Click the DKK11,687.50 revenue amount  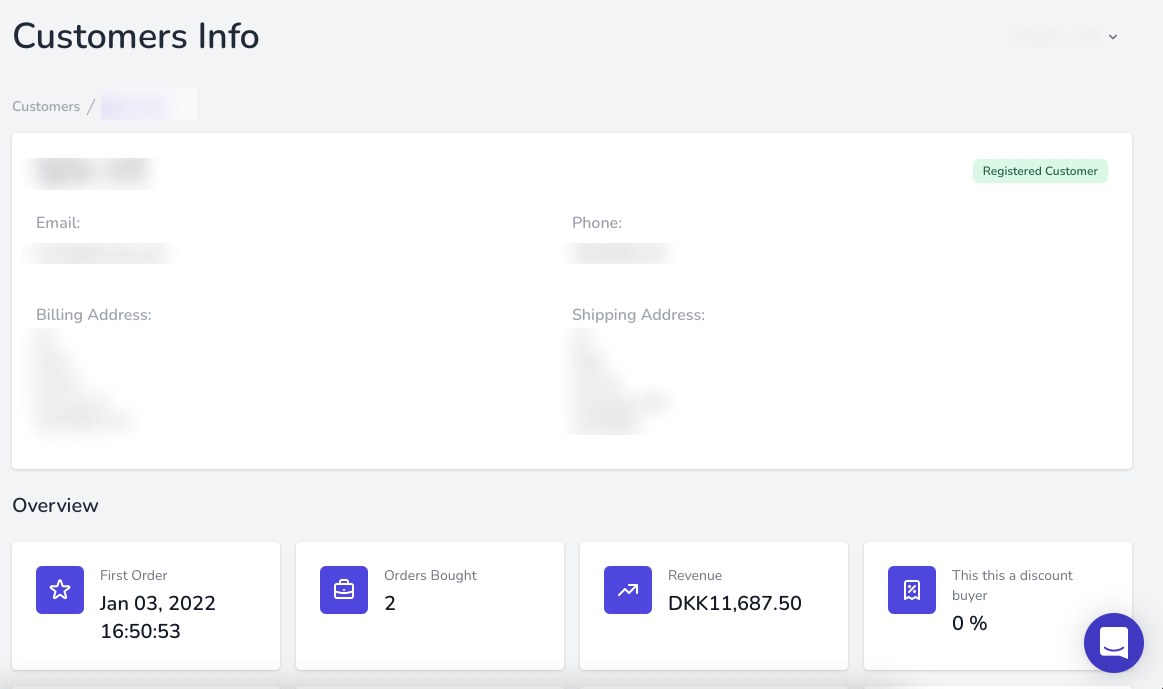coord(735,603)
